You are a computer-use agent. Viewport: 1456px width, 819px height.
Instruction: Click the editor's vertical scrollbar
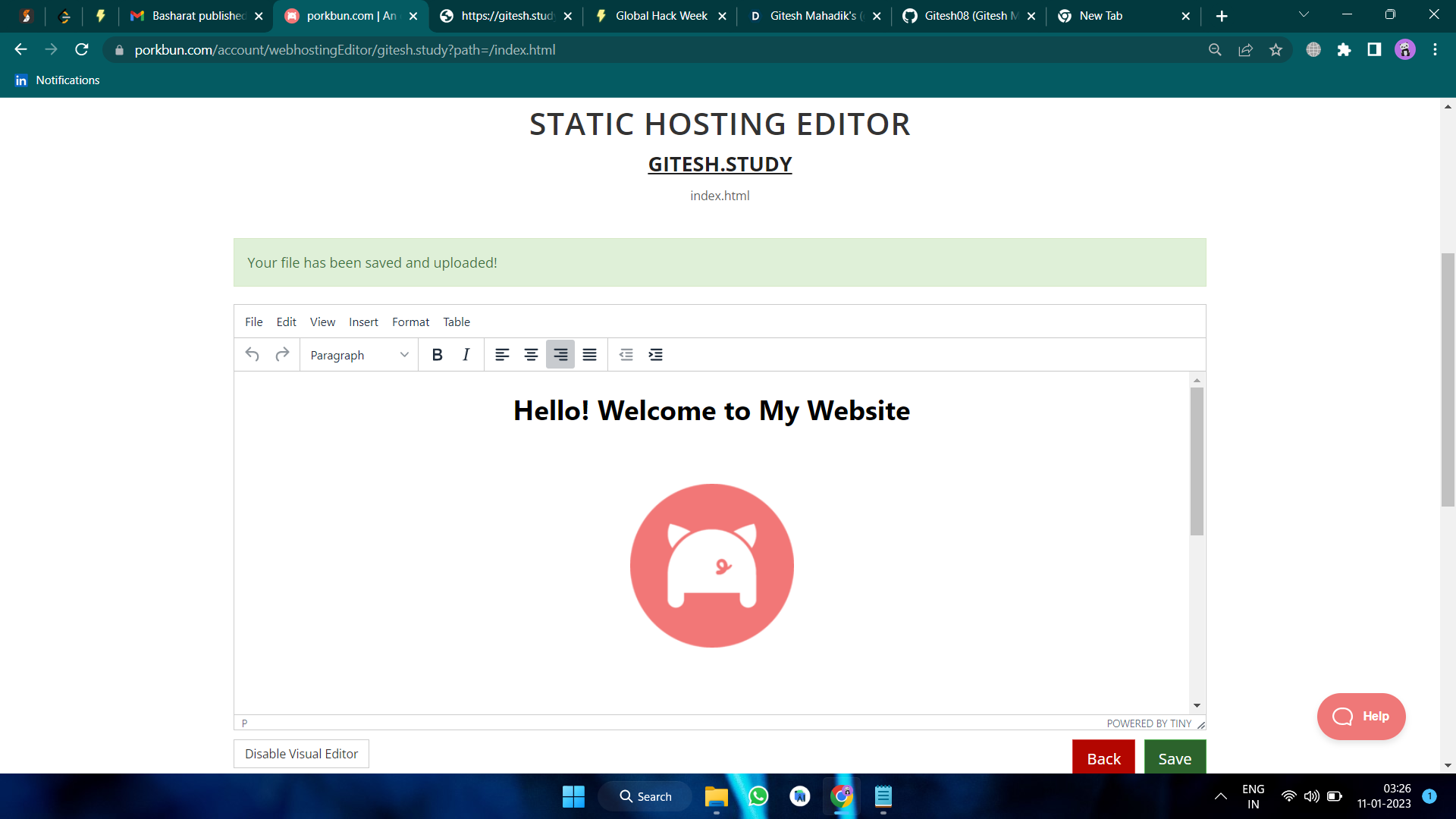coord(1197,461)
